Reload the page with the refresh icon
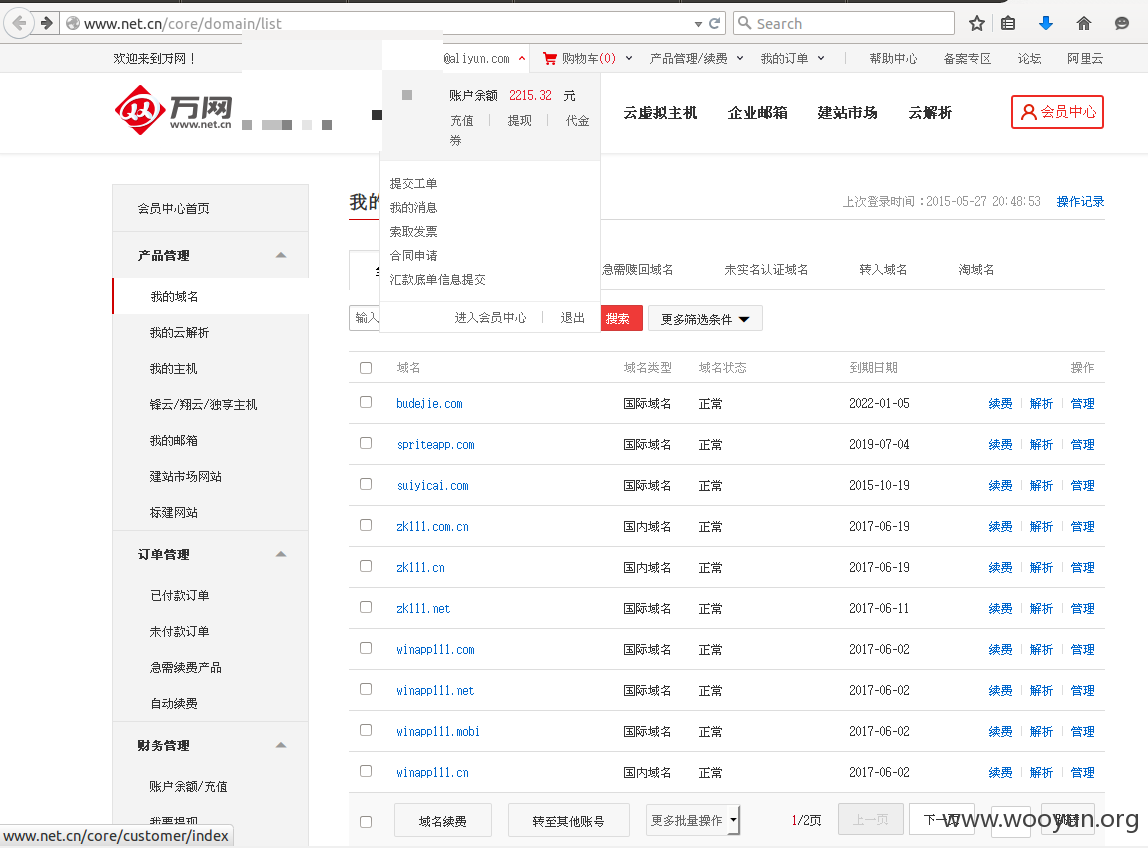 point(715,23)
